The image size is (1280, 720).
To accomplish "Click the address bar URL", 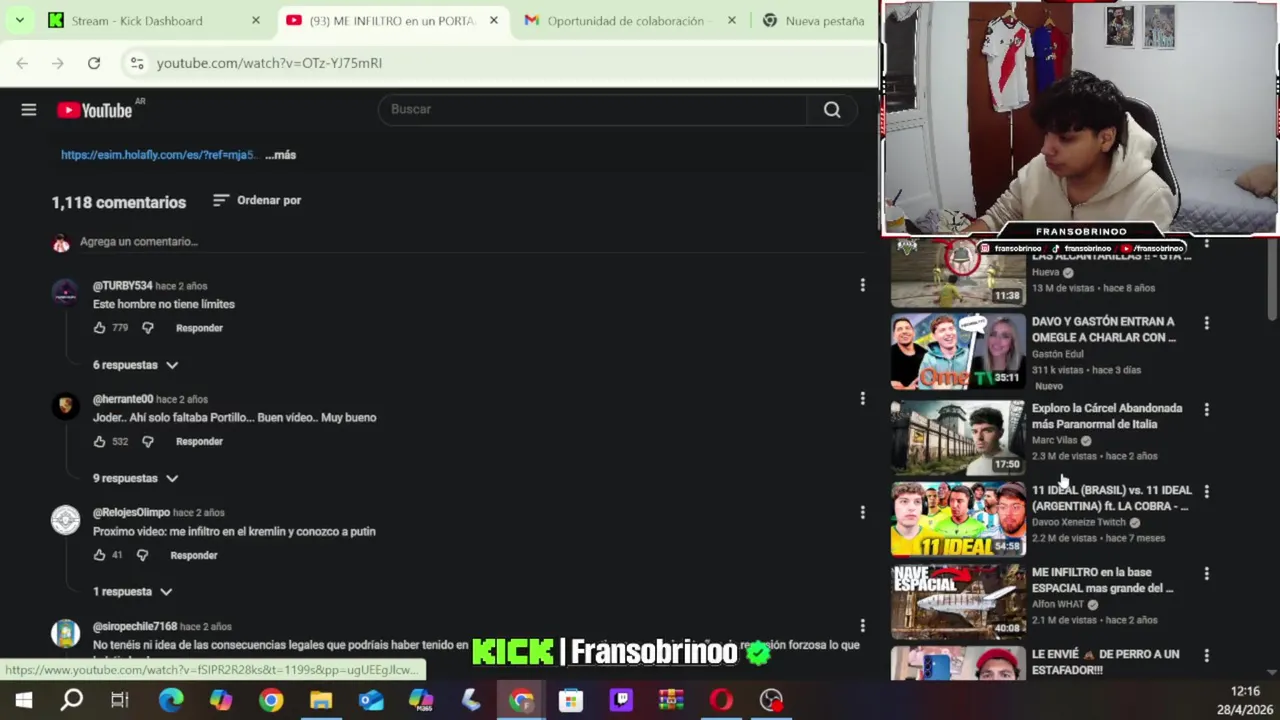I will [x=269, y=63].
